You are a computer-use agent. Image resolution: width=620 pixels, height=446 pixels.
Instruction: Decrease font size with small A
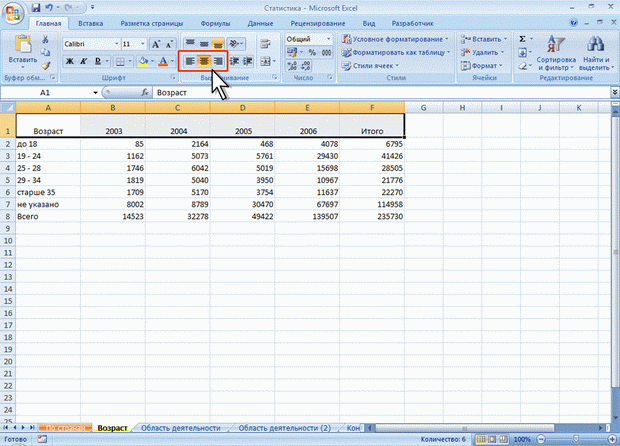point(169,44)
